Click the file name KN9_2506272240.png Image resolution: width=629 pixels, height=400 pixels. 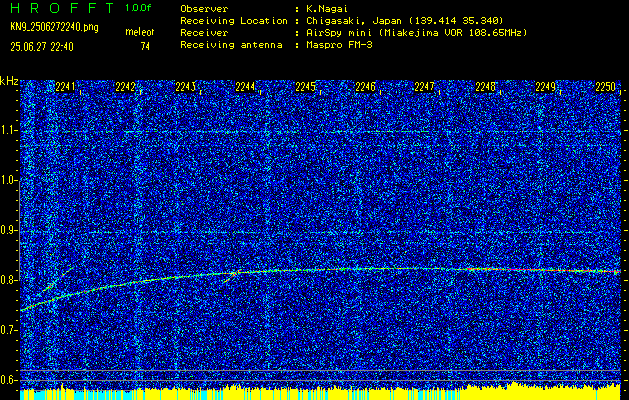pos(54,27)
